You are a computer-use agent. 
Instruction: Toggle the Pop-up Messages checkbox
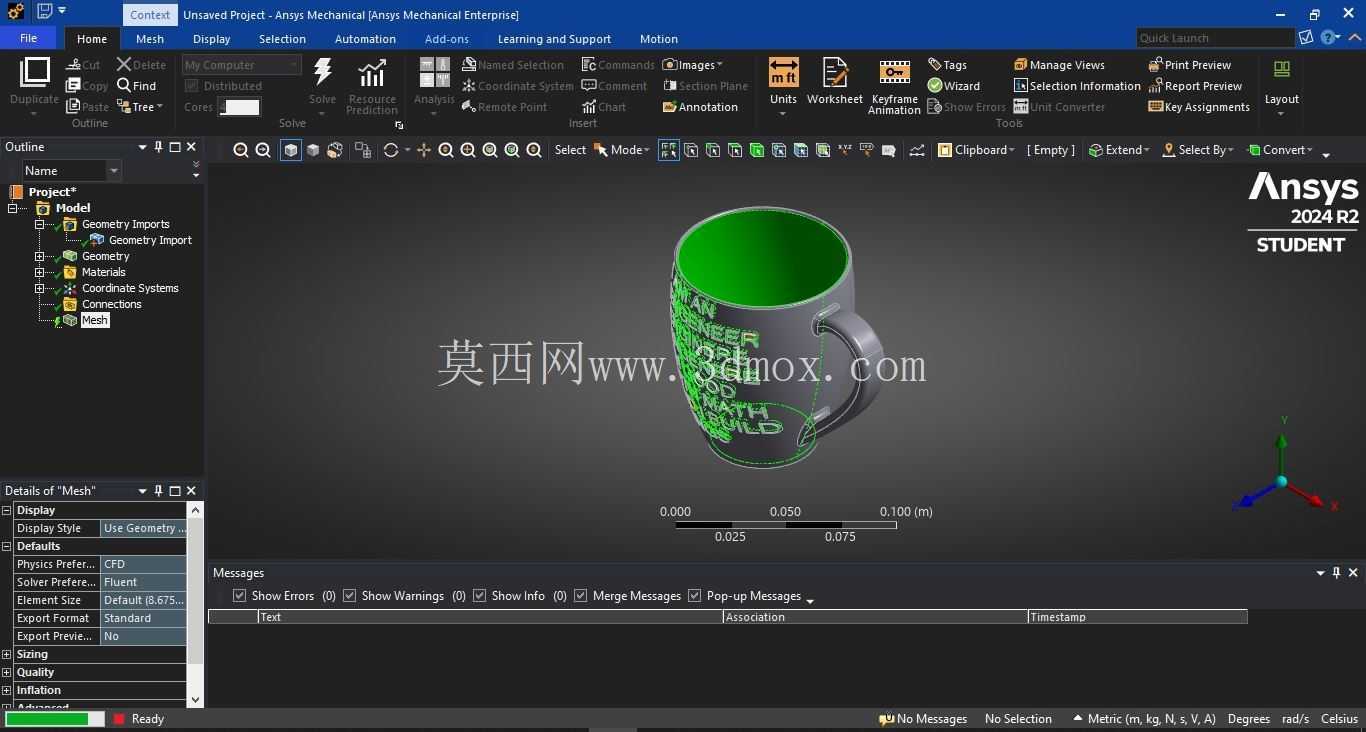pyautogui.click(x=694, y=596)
